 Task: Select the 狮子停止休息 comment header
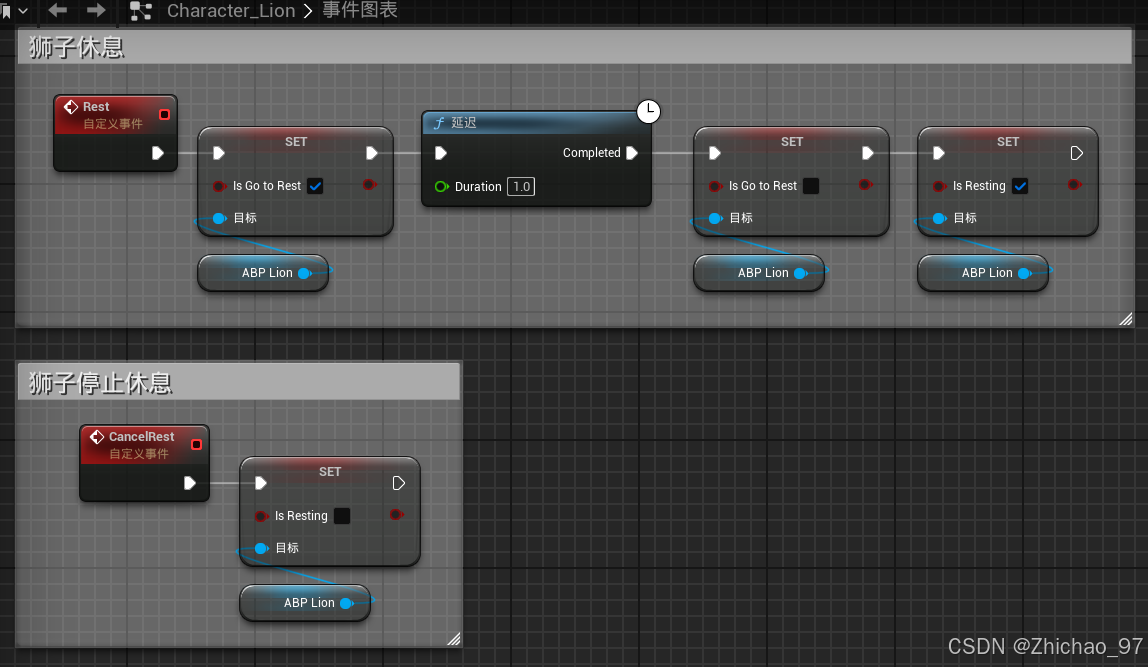coord(239,382)
